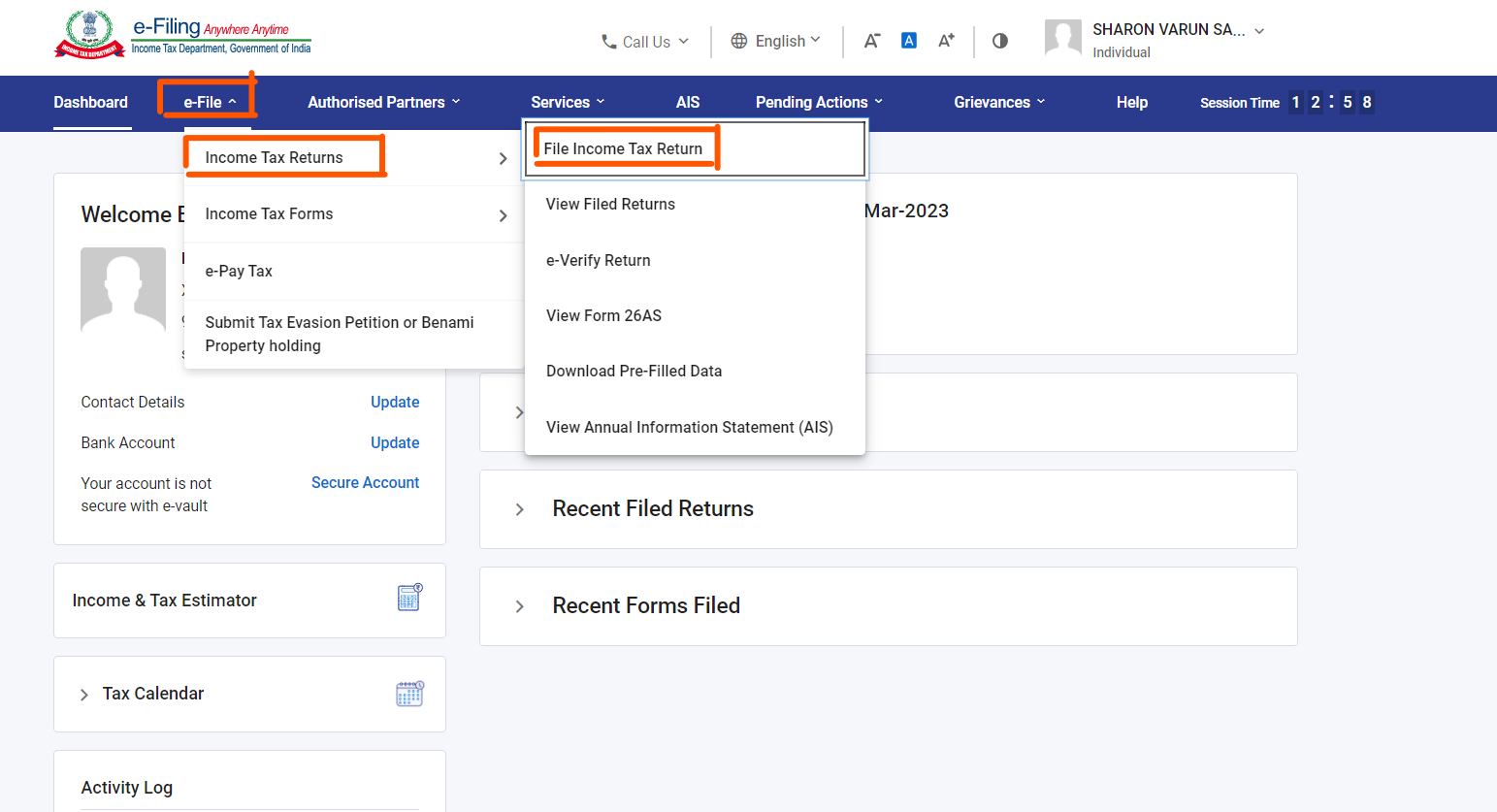
Task: Click the A+ increase font size icon
Action: coord(945,40)
